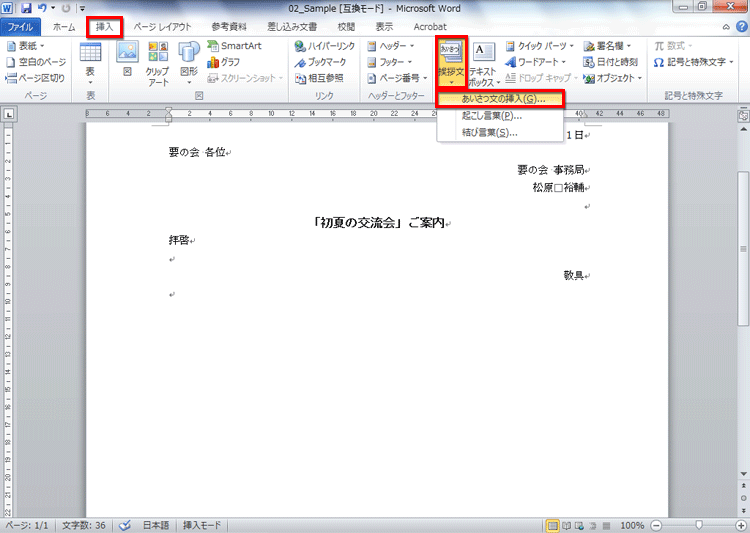This screenshot has height=533, width=750.
Task: Switch to 挿入 tab
Action: coord(104,27)
